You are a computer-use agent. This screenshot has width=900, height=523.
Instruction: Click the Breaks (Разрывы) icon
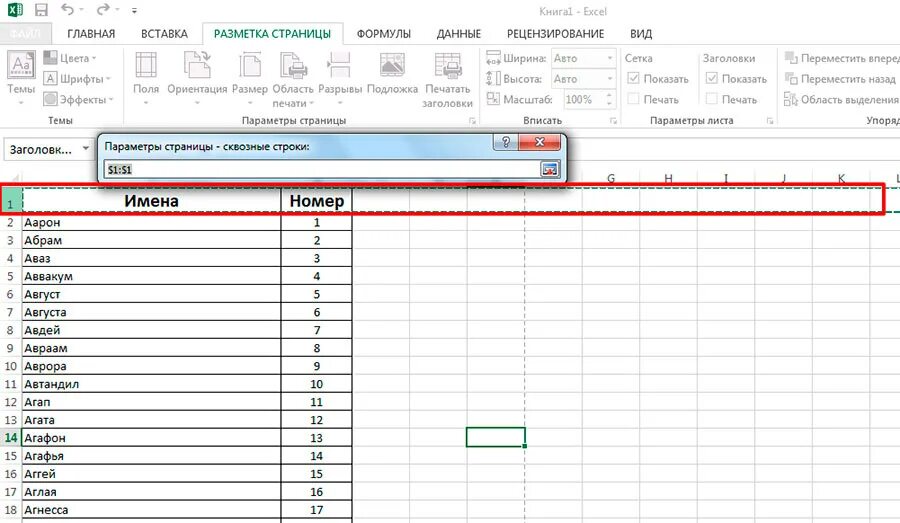(340, 64)
